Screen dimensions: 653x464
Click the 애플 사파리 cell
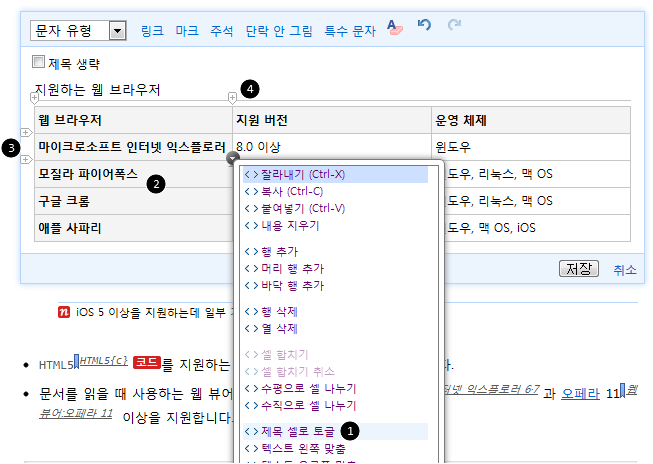pos(133,228)
